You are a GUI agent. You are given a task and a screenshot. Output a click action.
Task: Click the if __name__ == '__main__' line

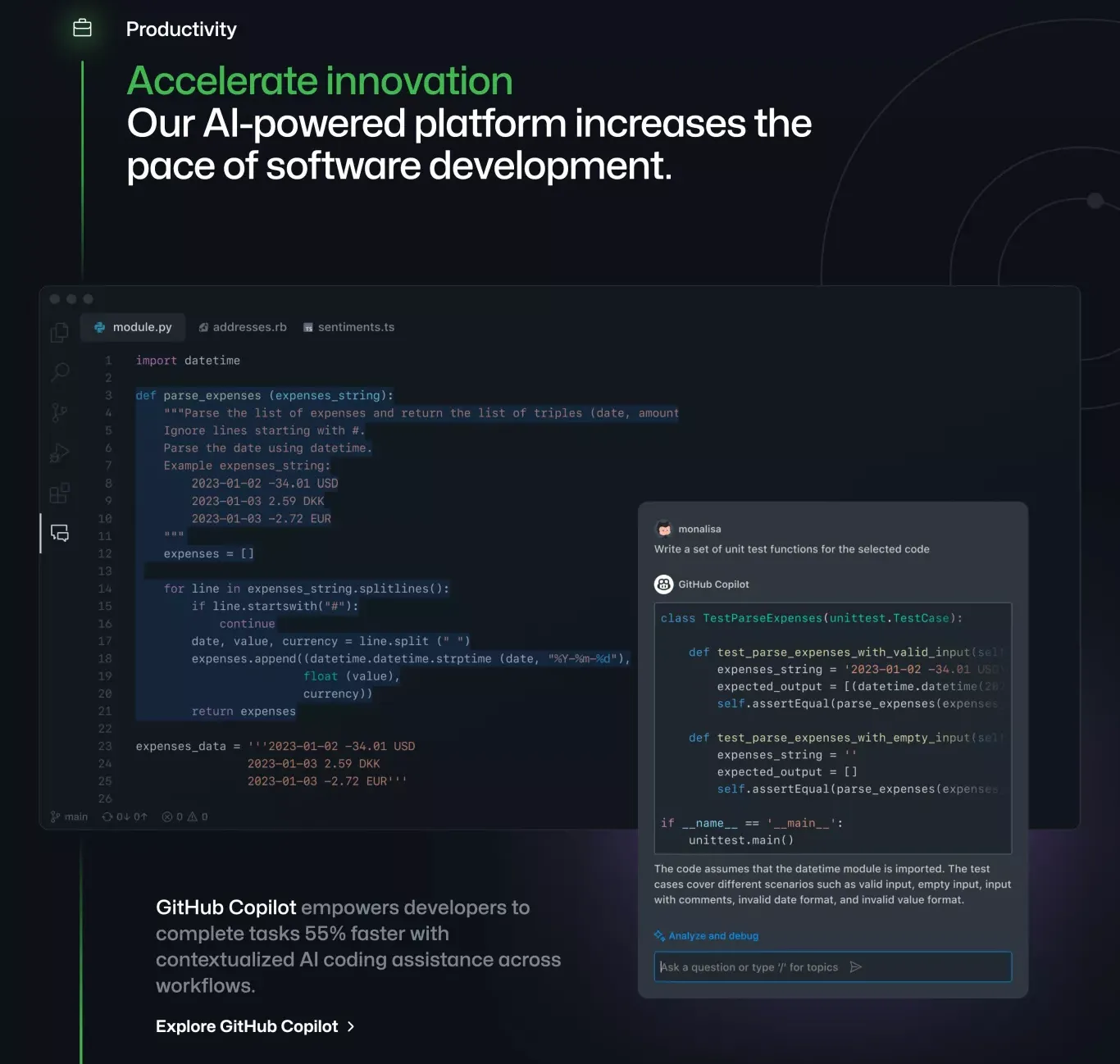(x=752, y=823)
